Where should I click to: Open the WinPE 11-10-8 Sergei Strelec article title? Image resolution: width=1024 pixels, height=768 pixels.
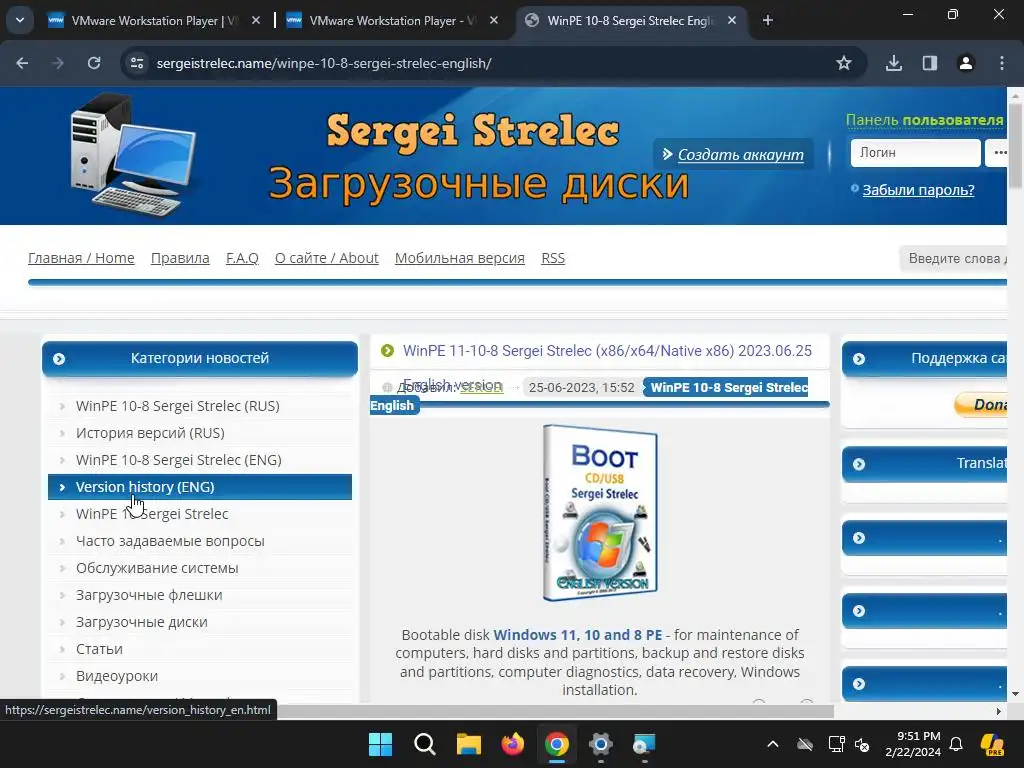point(607,351)
